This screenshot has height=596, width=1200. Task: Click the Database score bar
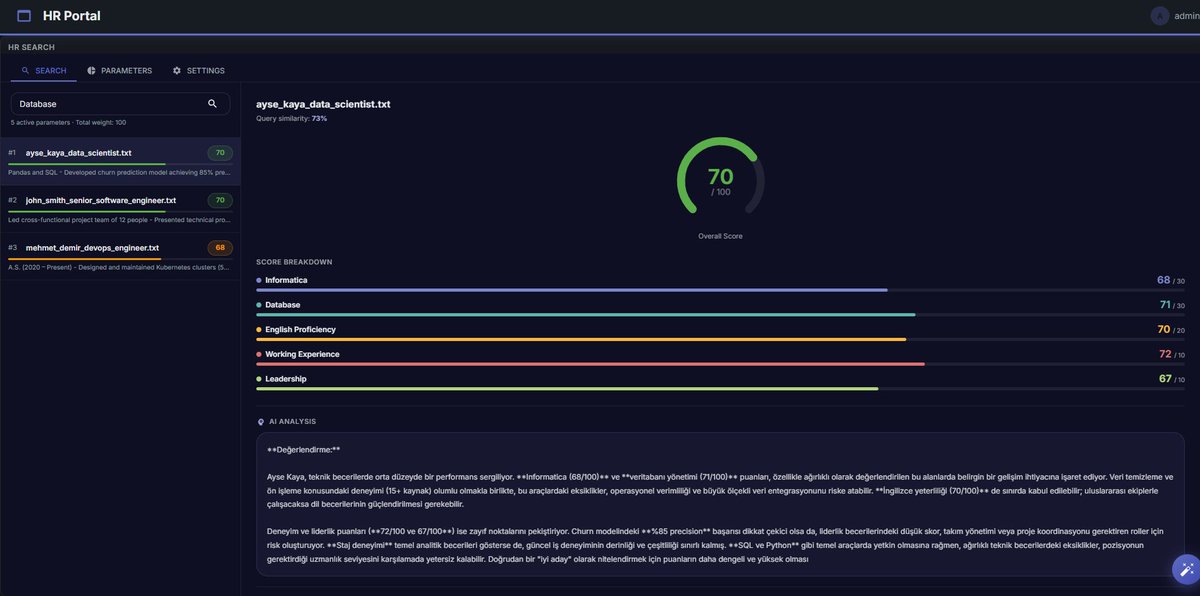[720, 315]
